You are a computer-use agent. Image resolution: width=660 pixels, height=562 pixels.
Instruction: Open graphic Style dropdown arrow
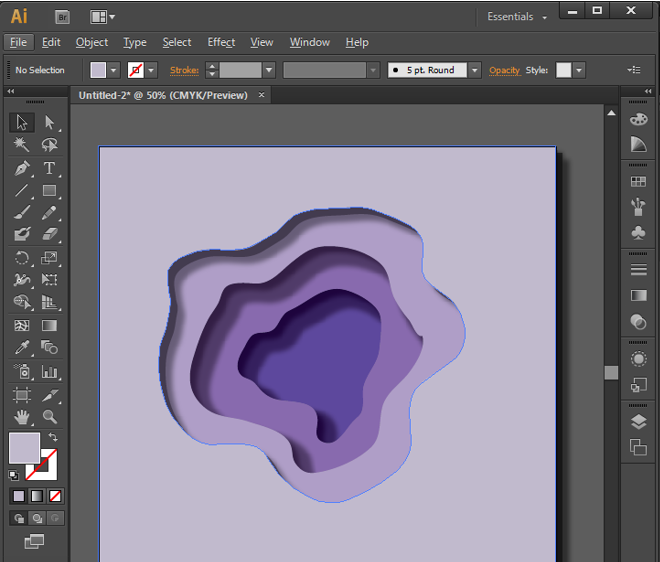click(x=579, y=70)
